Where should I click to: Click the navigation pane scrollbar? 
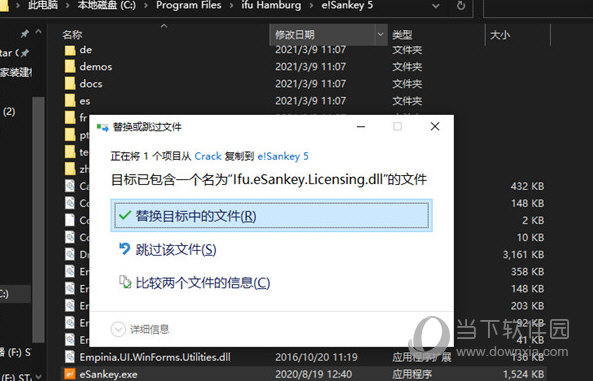coord(38,219)
